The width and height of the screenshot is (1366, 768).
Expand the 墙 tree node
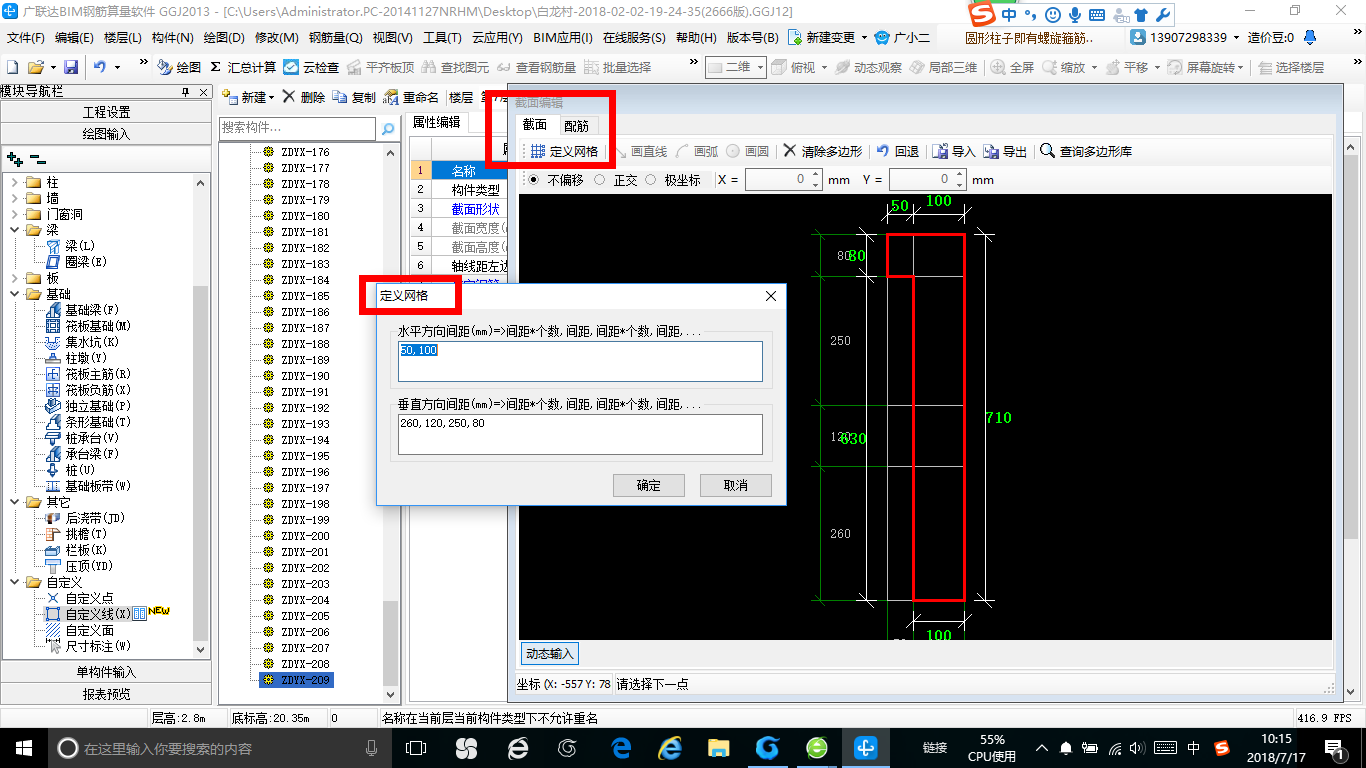point(14,199)
